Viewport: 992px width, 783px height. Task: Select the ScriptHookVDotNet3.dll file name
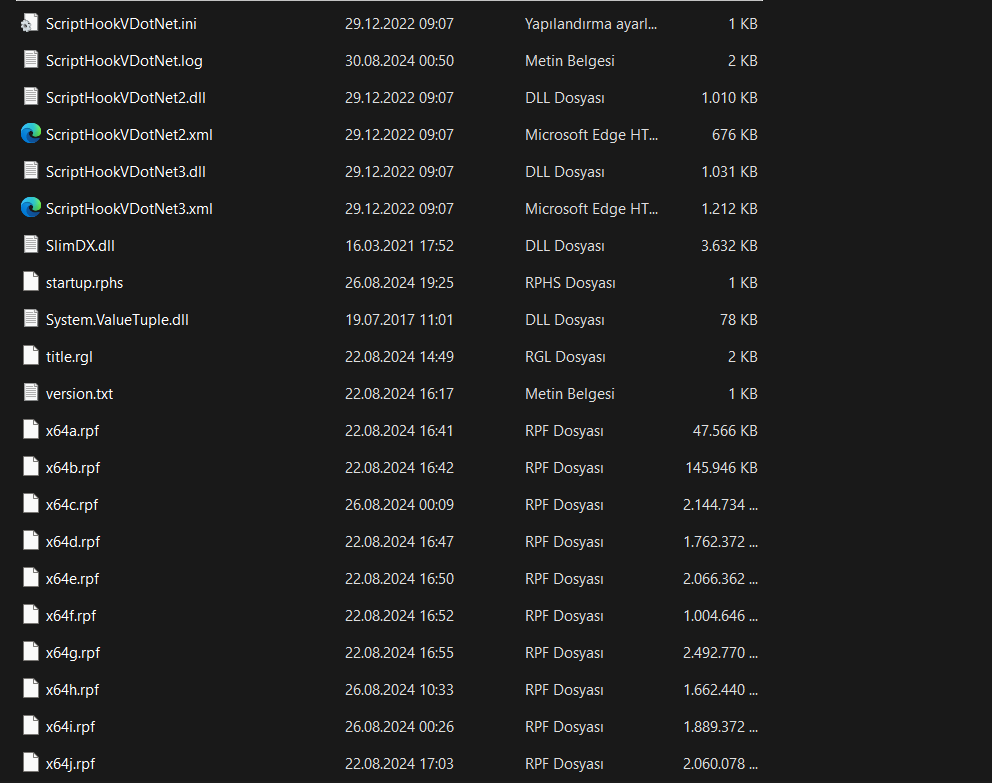tap(125, 172)
